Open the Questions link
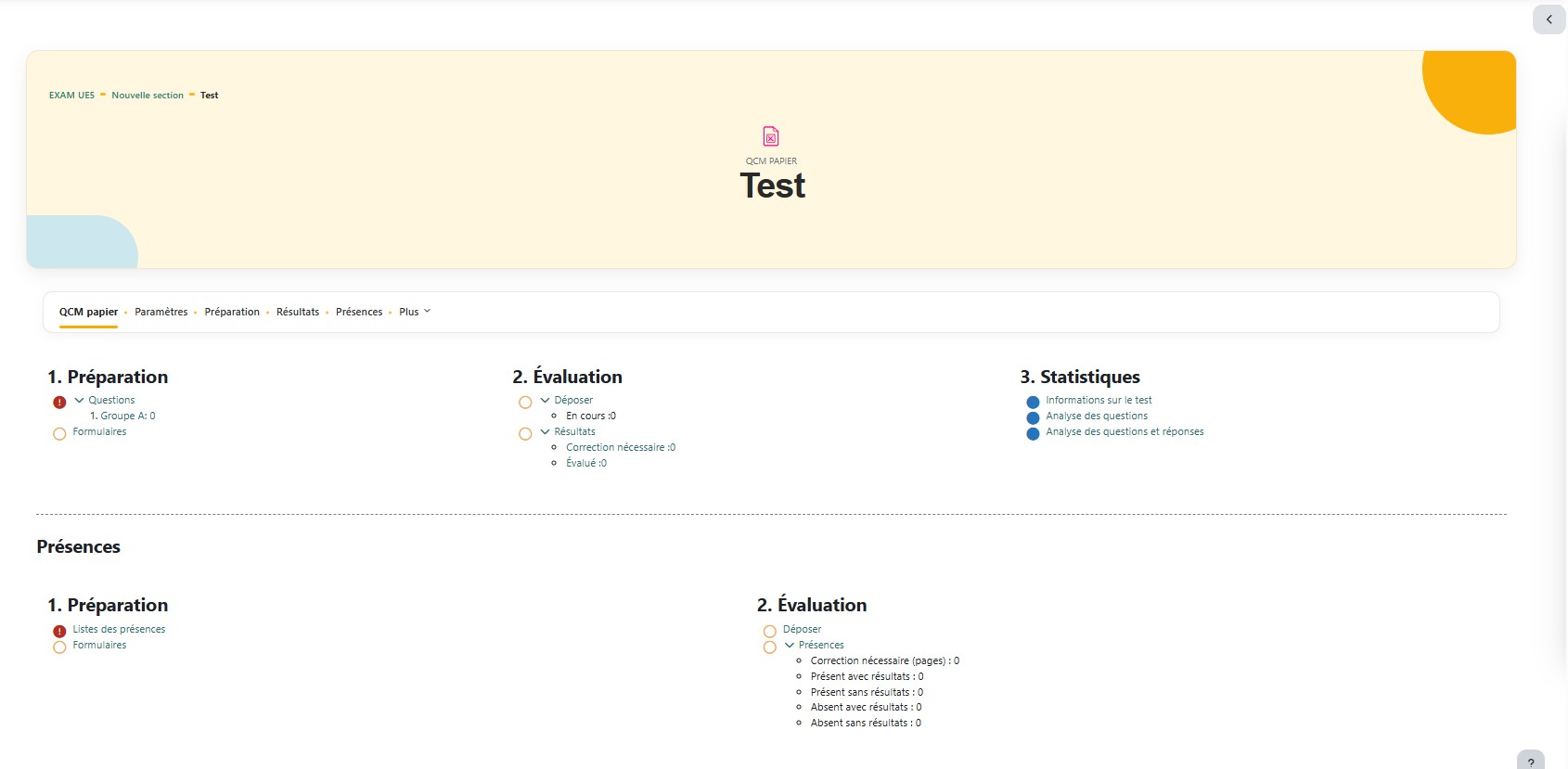Viewport: 1568px width, 769px height. pos(111,401)
